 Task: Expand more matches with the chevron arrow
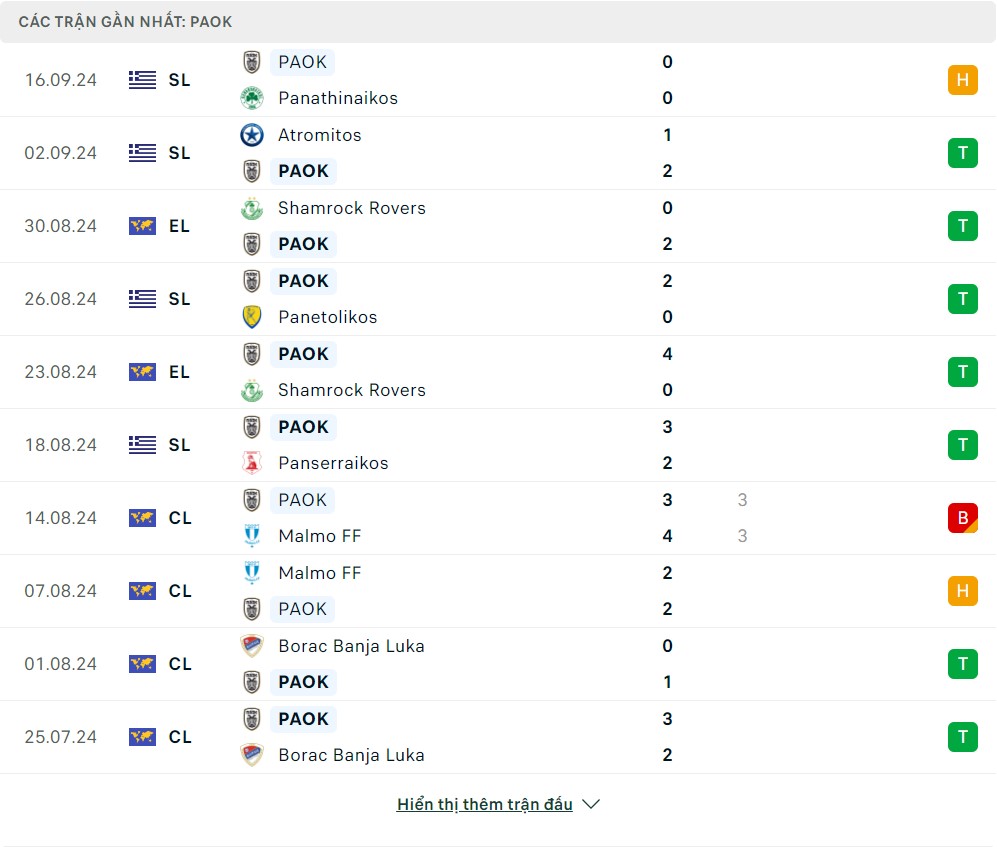pos(591,804)
